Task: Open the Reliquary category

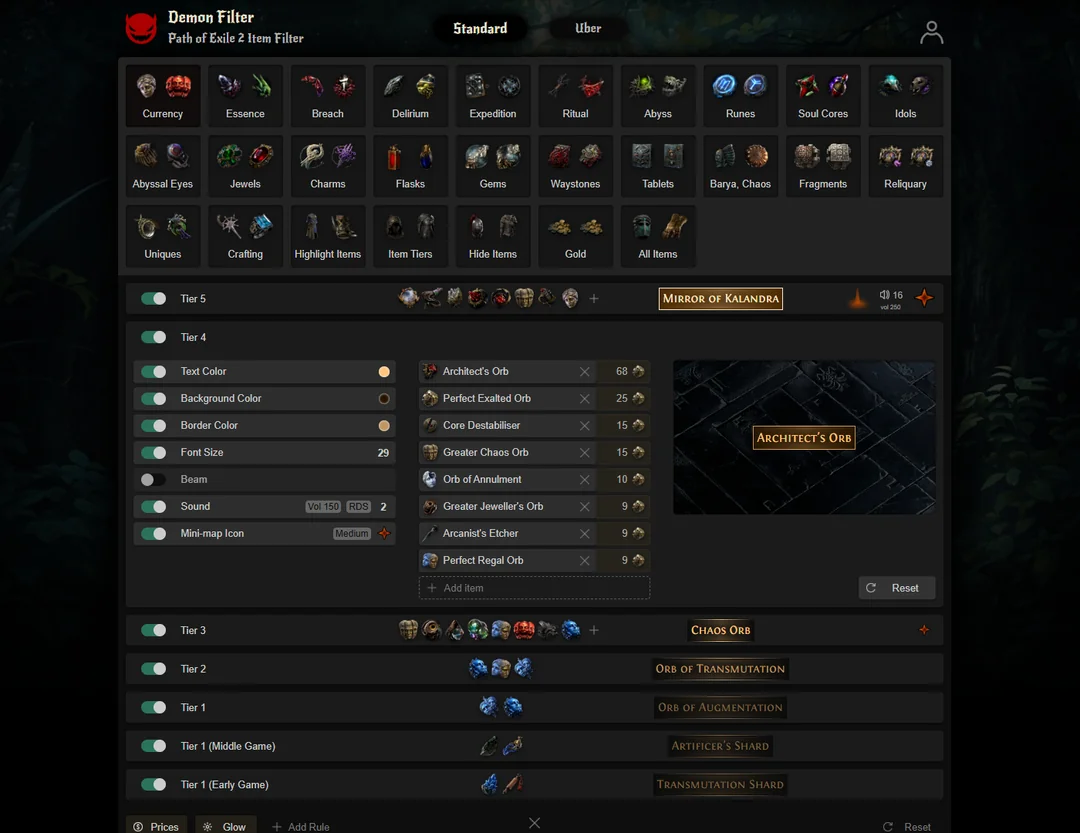Action: (x=906, y=166)
